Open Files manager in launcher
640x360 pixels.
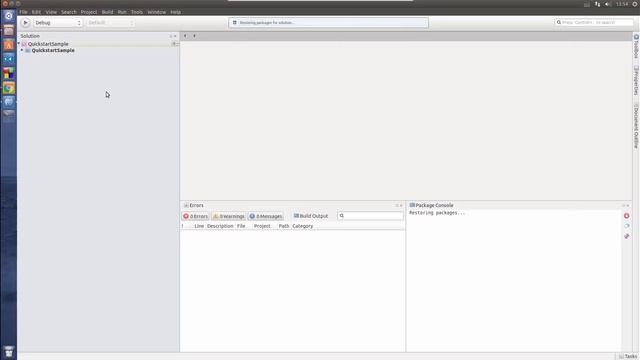click(x=9, y=31)
